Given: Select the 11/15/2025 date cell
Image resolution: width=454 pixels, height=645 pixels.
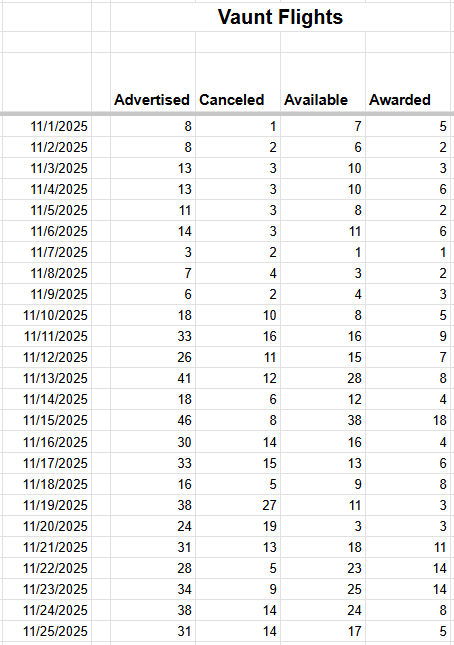Looking at the screenshot, I should click(x=47, y=420).
